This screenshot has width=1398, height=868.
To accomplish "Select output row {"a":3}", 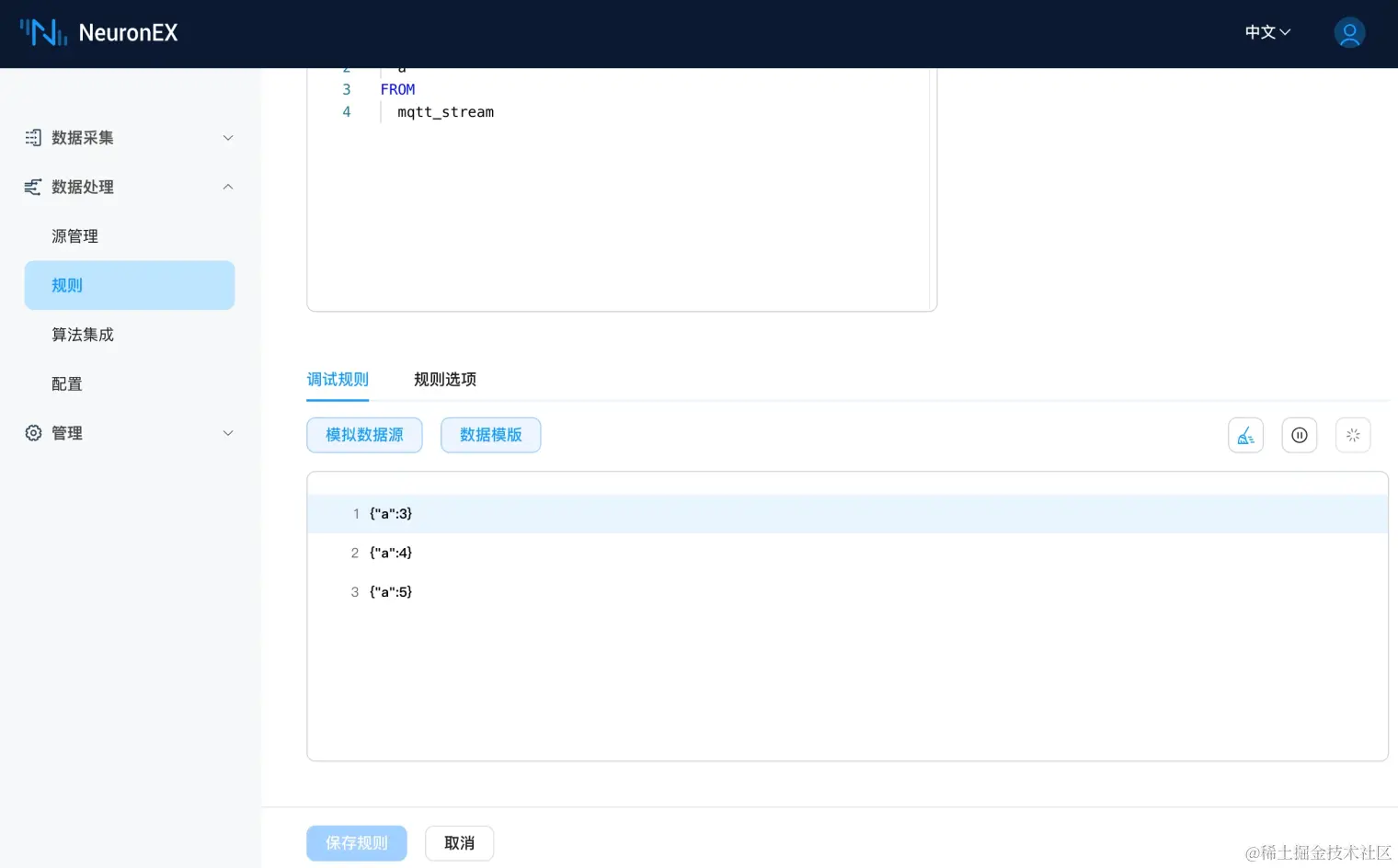I will pyautogui.click(x=847, y=514).
